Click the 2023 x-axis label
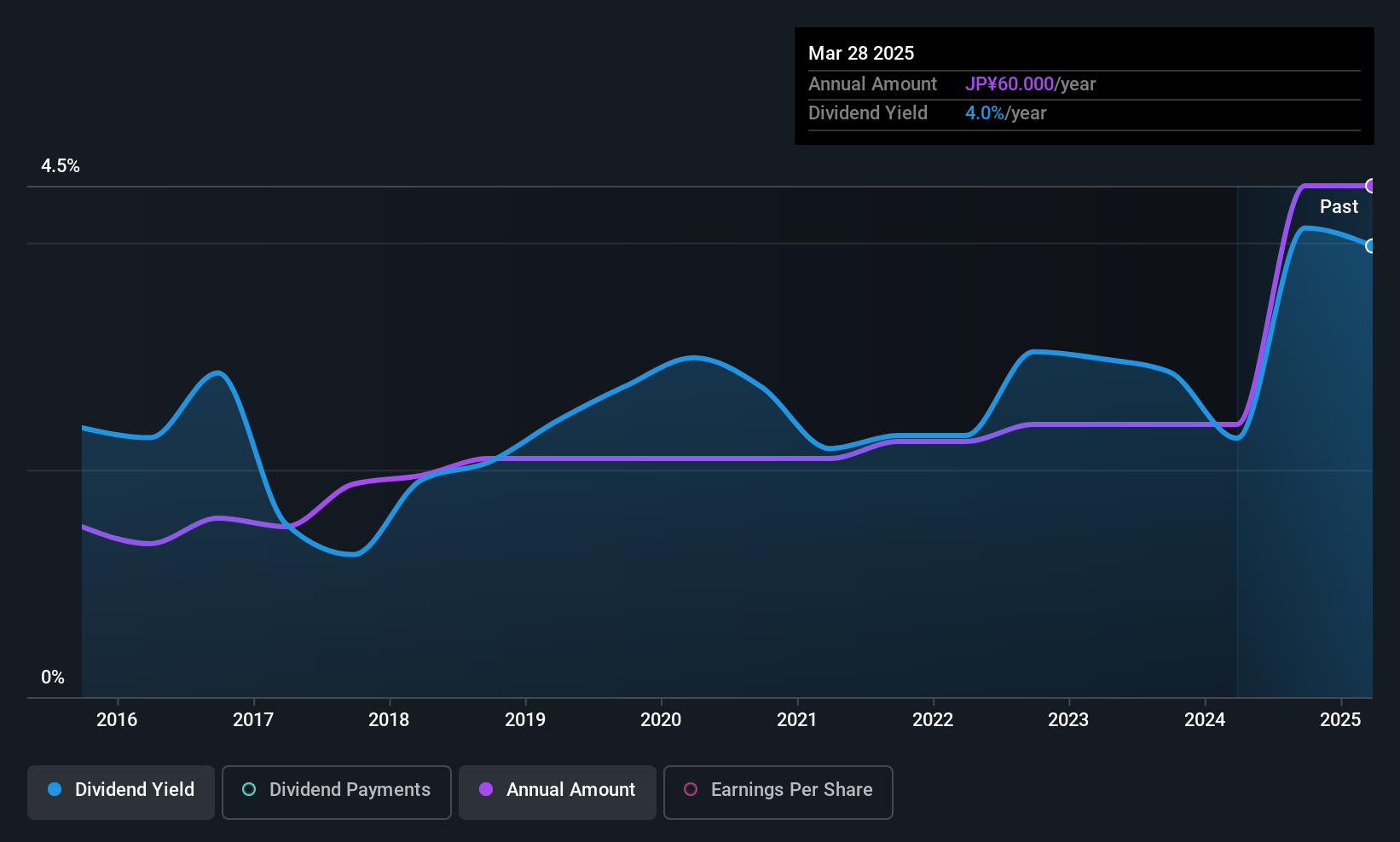Screen dimensions: 1400x842 pos(1068,719)
